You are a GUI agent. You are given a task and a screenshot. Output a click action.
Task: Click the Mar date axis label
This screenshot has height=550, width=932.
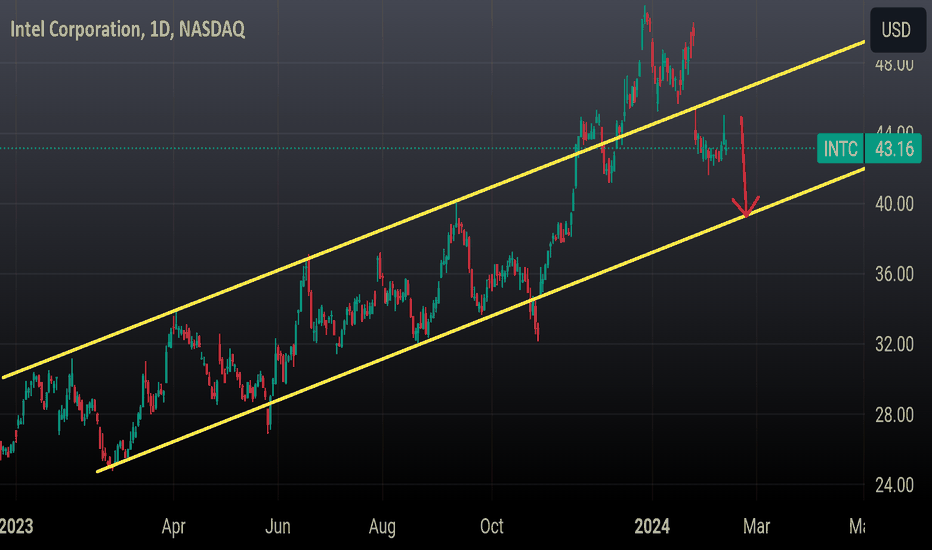tap(757, 527)
